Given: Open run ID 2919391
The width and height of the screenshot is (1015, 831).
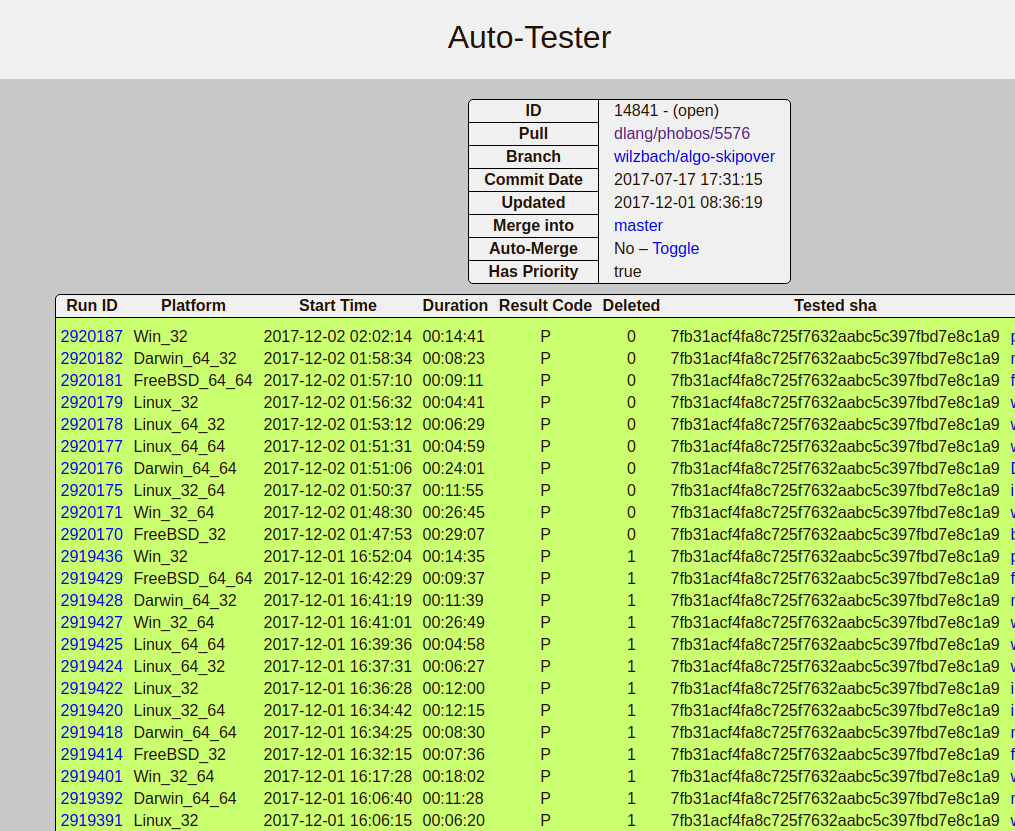Looking at the screenshot, I should [x=92, y=821].
